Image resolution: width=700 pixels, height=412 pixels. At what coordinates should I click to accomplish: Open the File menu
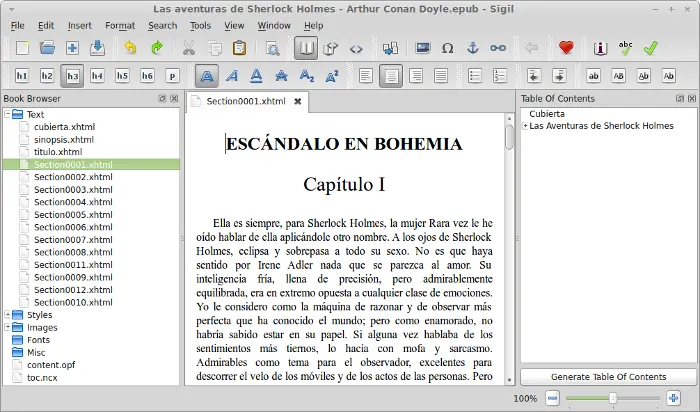(17, 25)
